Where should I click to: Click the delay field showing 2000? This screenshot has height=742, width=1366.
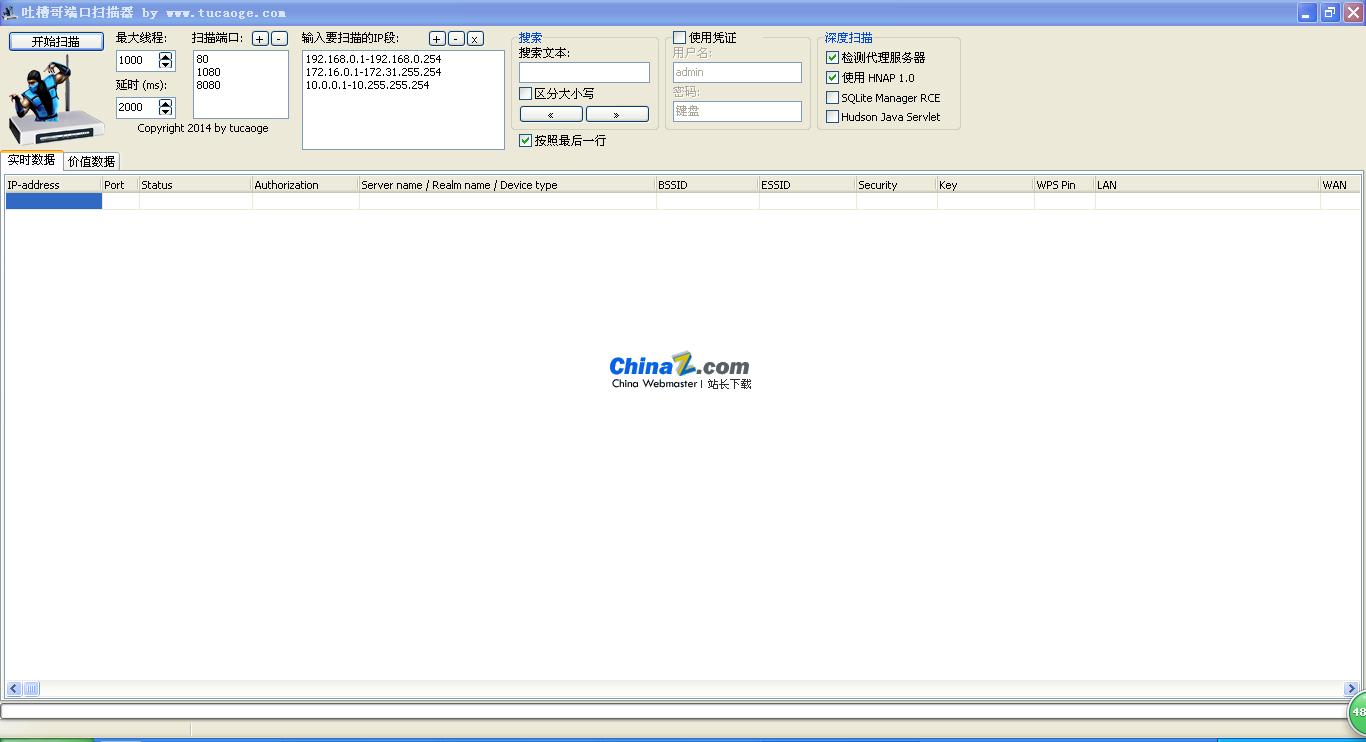pos(137,107)
